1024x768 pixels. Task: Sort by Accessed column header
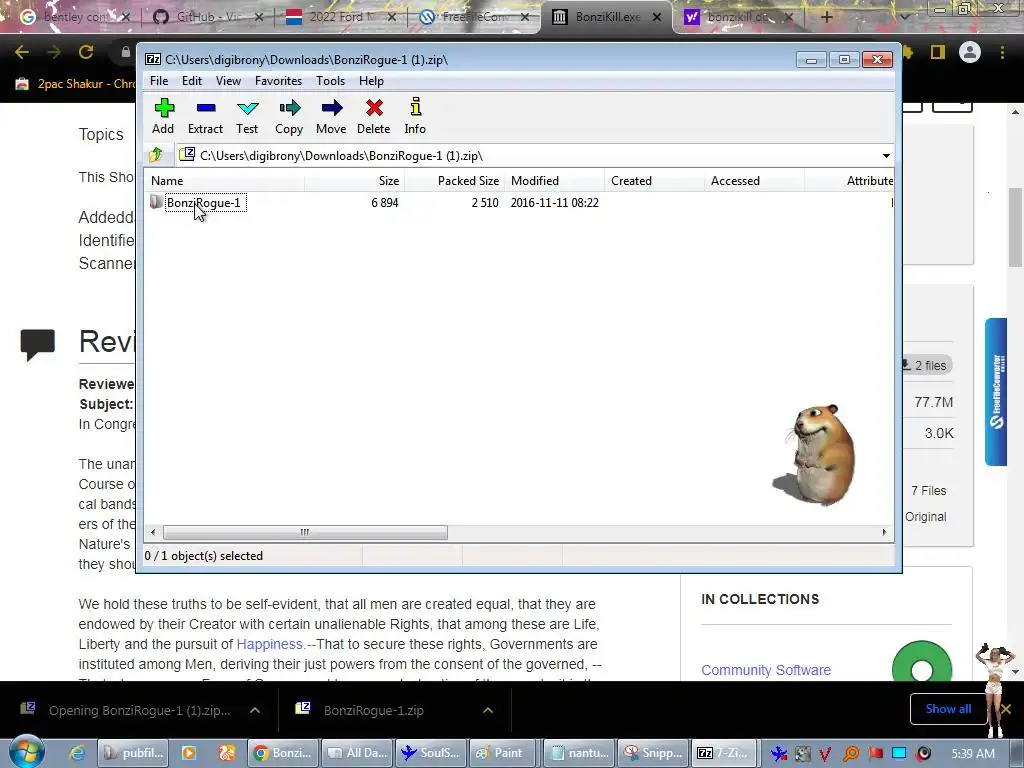[754, 181]
